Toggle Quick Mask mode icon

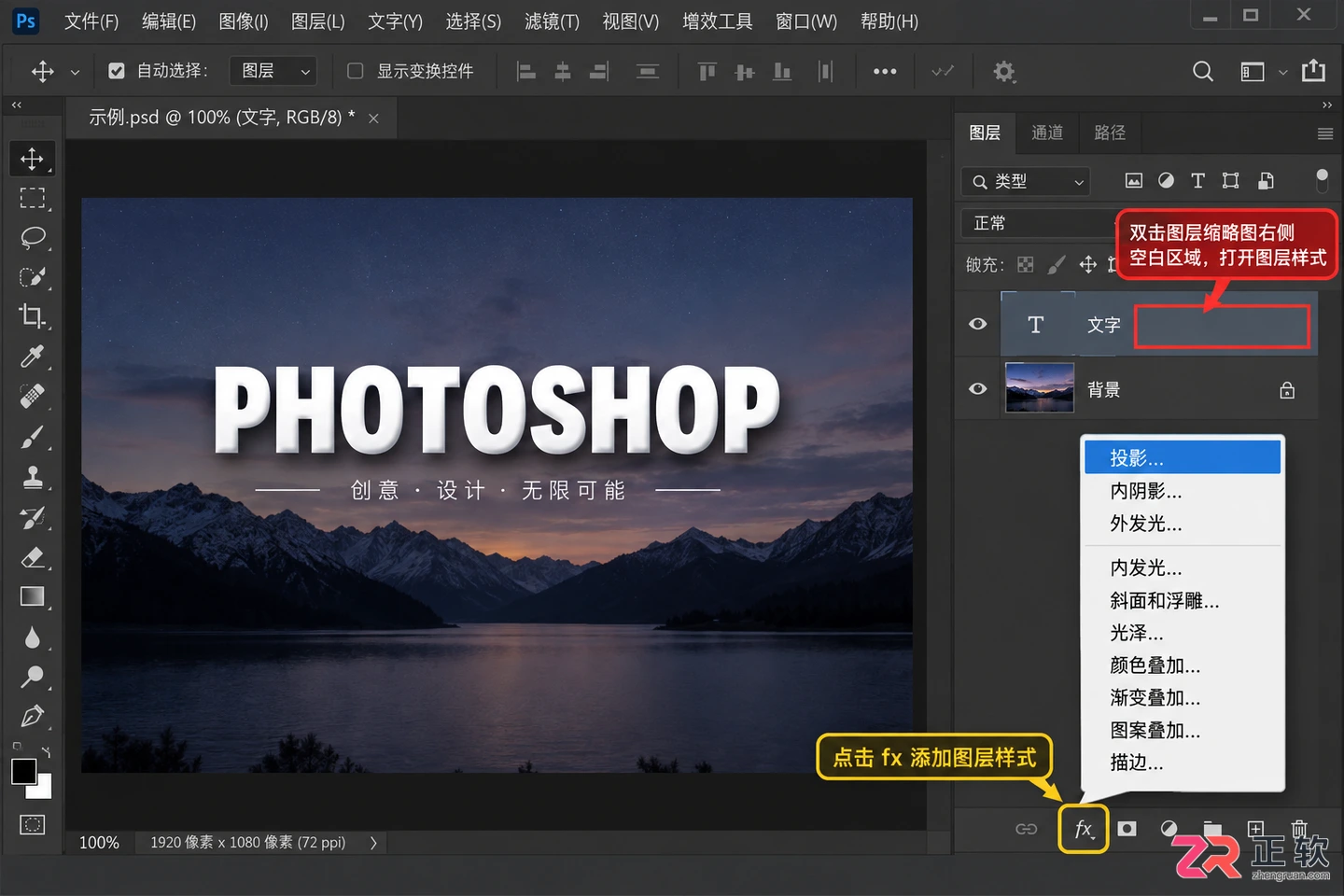point(32,825)
